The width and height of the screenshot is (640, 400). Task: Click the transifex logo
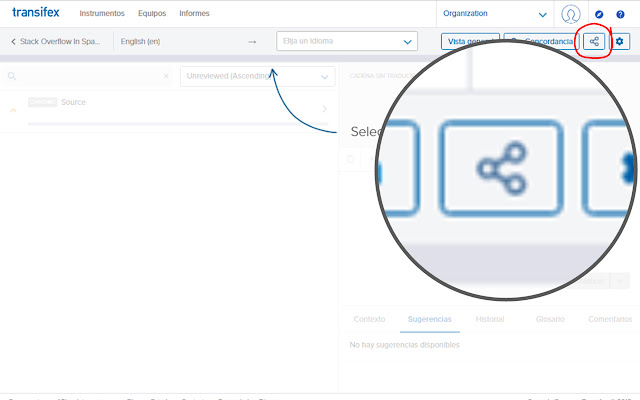(x=36, y=12)
